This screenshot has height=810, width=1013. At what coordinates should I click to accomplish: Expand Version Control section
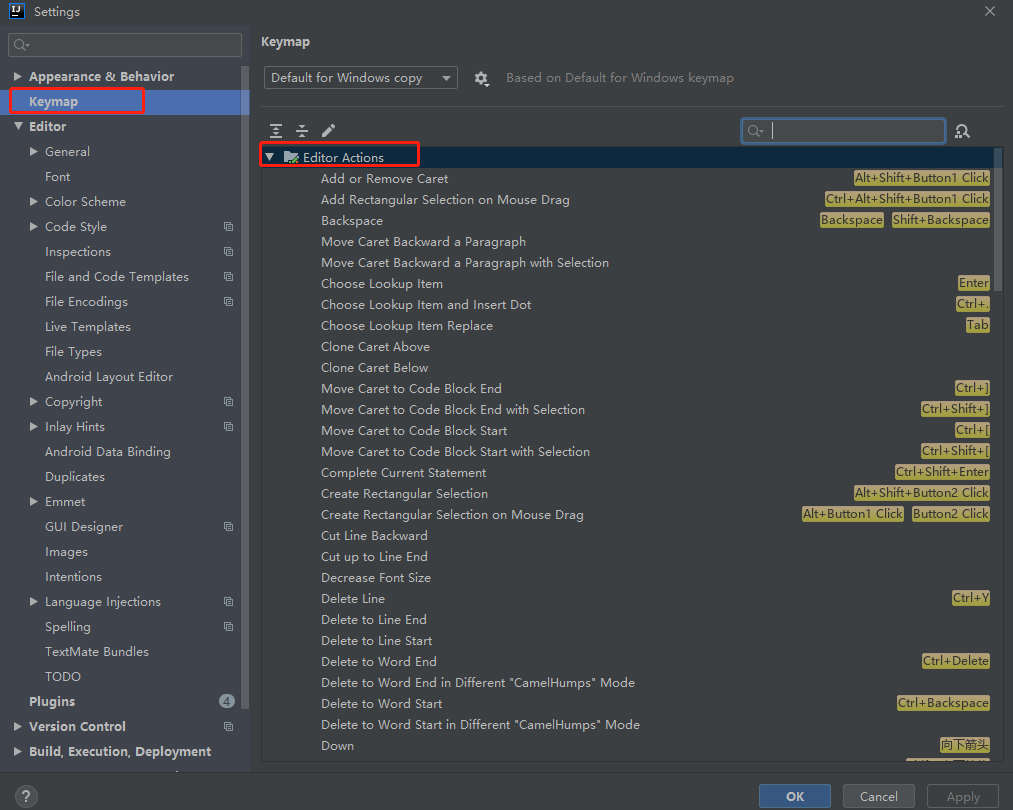tap(18, 726)
